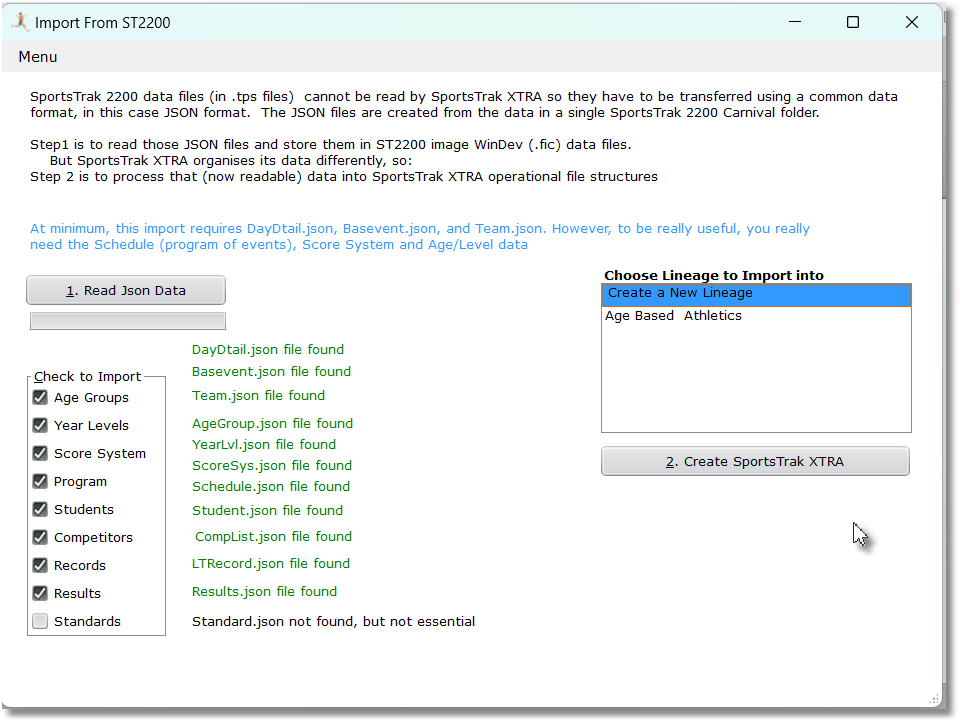The image size is (960, 723).
Task: Click 'Basevent.json file found' text
Action: tap(271, 372)
